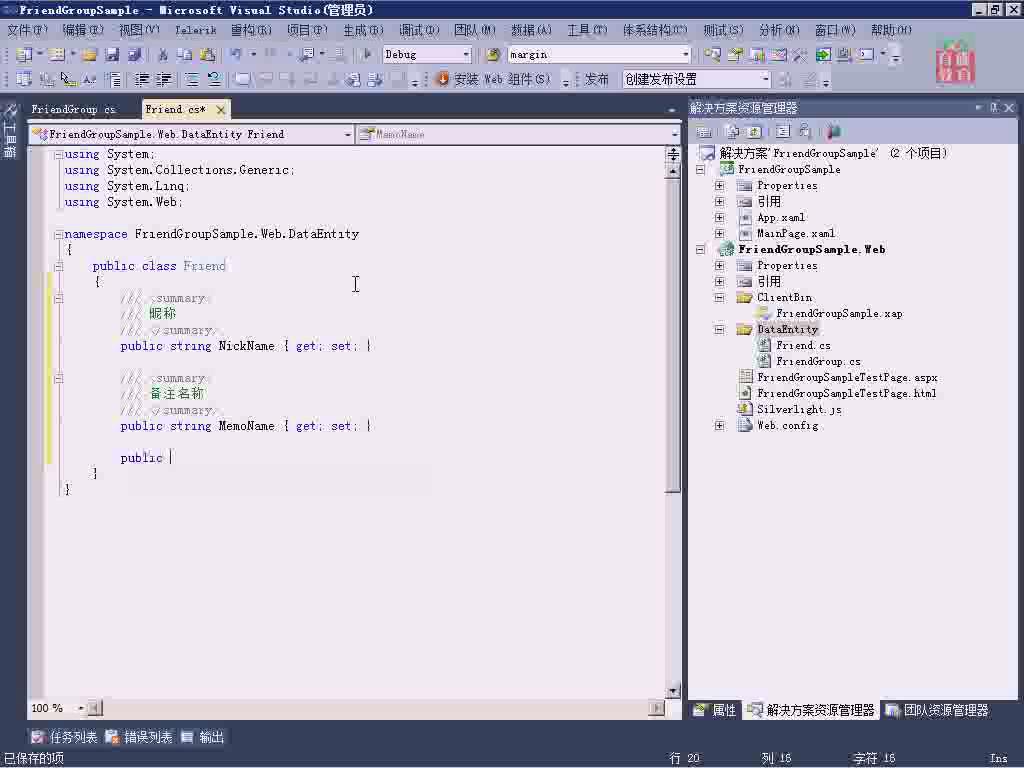The height and width of the screenshot is (768, 1024).
Task: Collapse the namespace outlining region in editor
Action: click(58, 234)
